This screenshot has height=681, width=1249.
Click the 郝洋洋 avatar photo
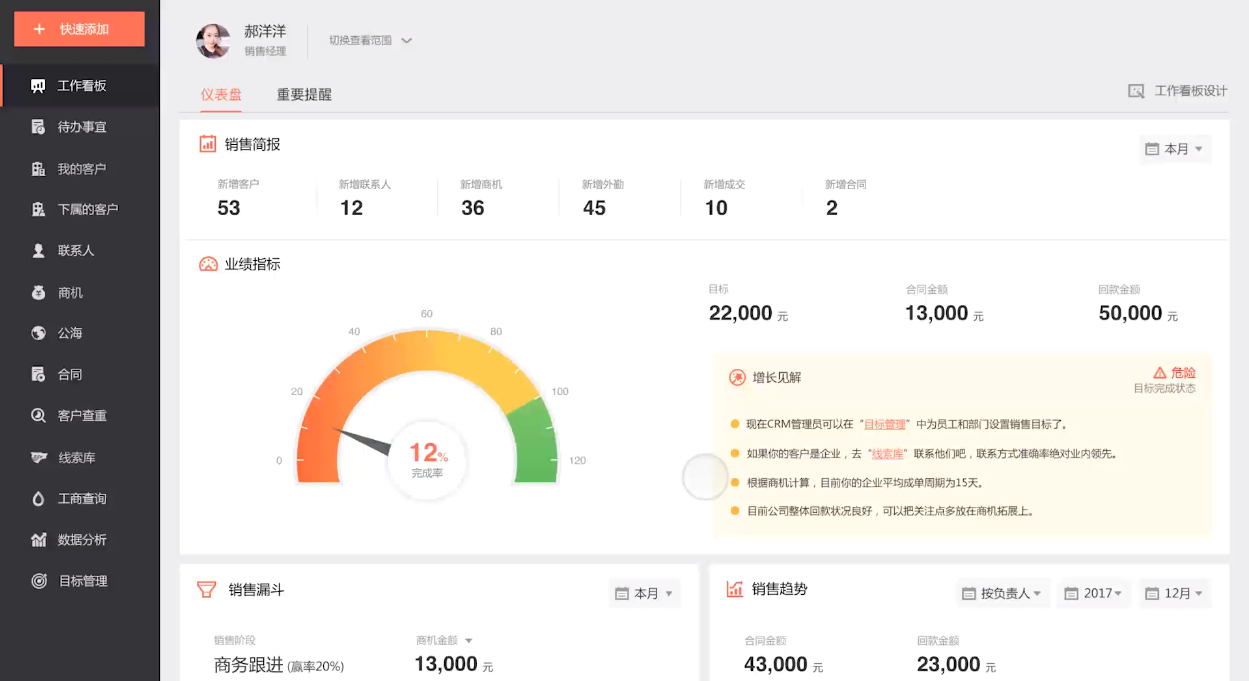point(213,41)
